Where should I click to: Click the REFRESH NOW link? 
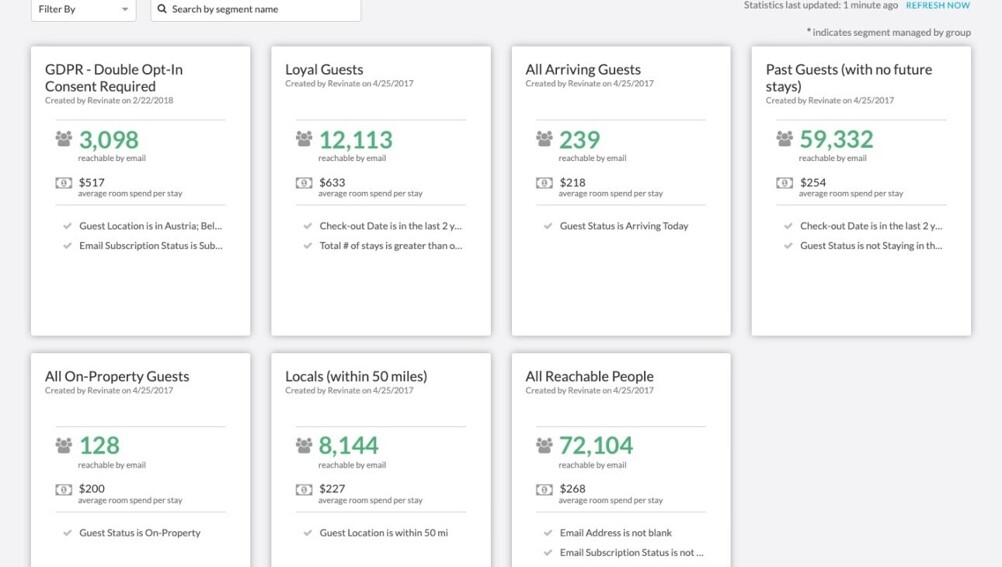pos(937,6)
